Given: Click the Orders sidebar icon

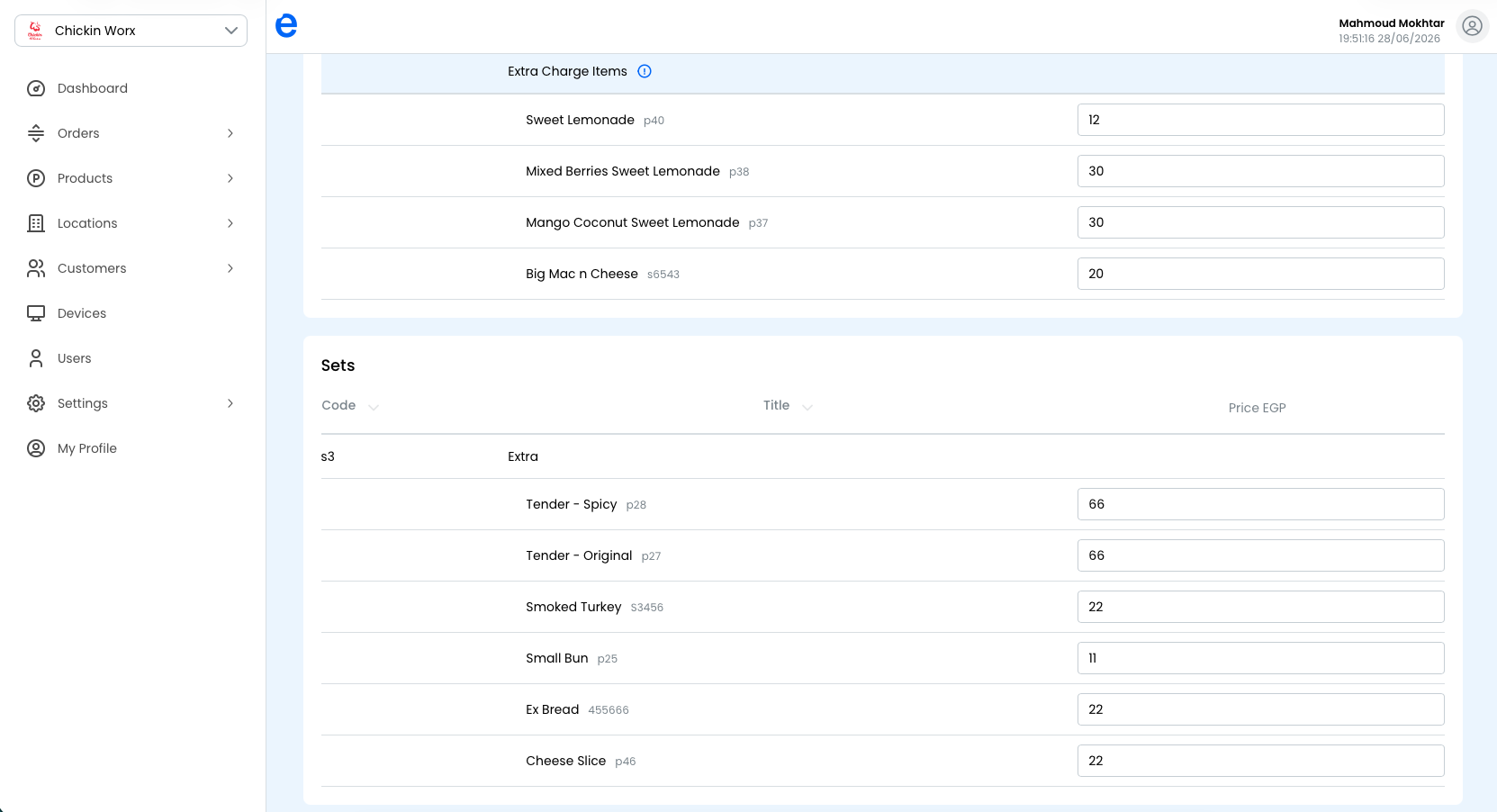Looking at the screenshot, I should (x=36, y=133).
